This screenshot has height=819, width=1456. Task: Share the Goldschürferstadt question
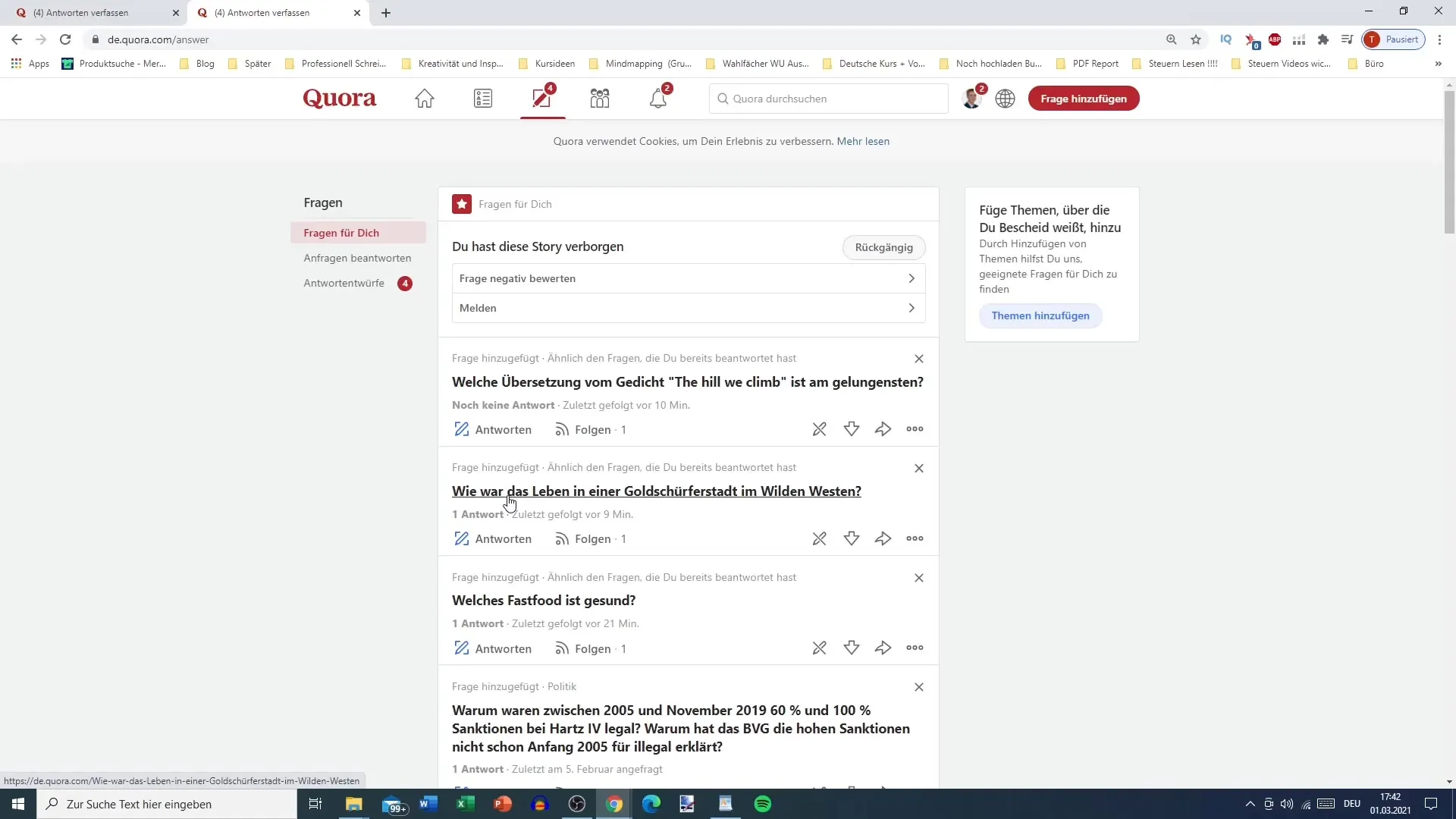click(x=883, y=538)
